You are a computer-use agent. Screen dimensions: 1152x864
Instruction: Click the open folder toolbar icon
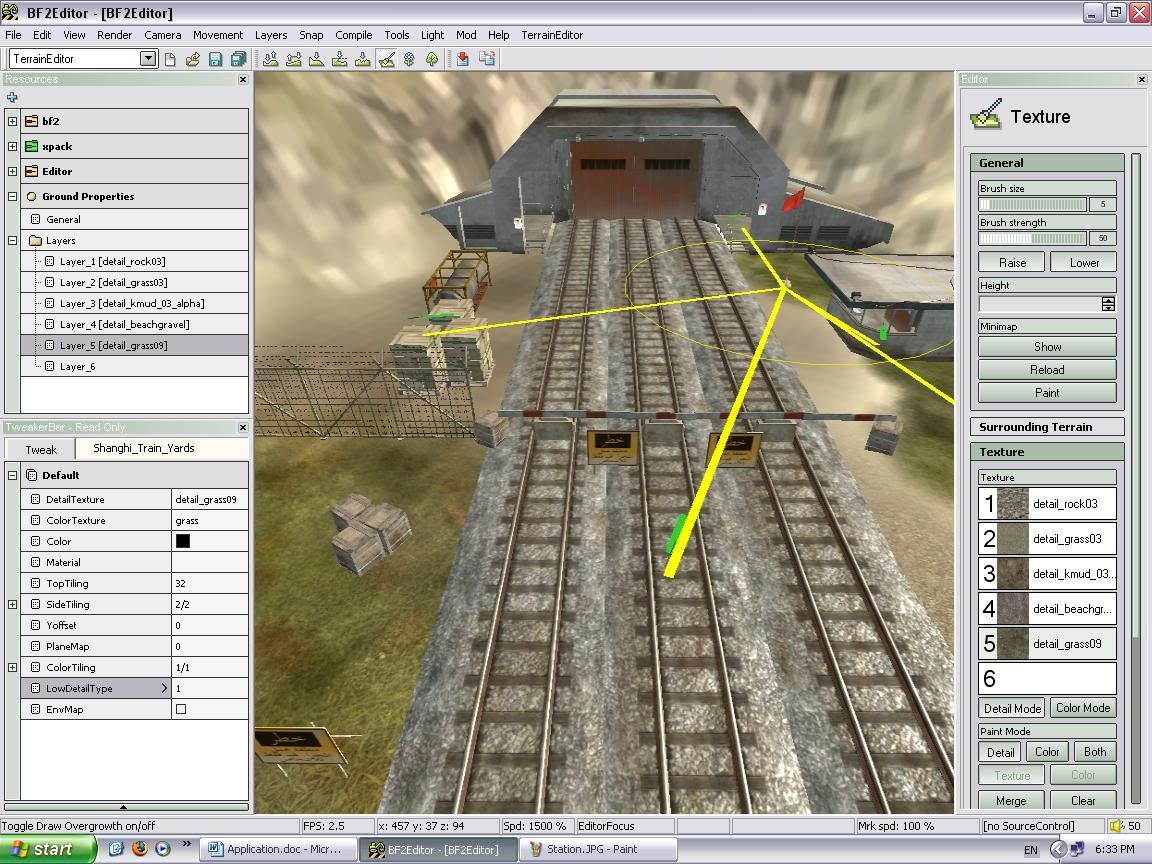click(192, 59)
